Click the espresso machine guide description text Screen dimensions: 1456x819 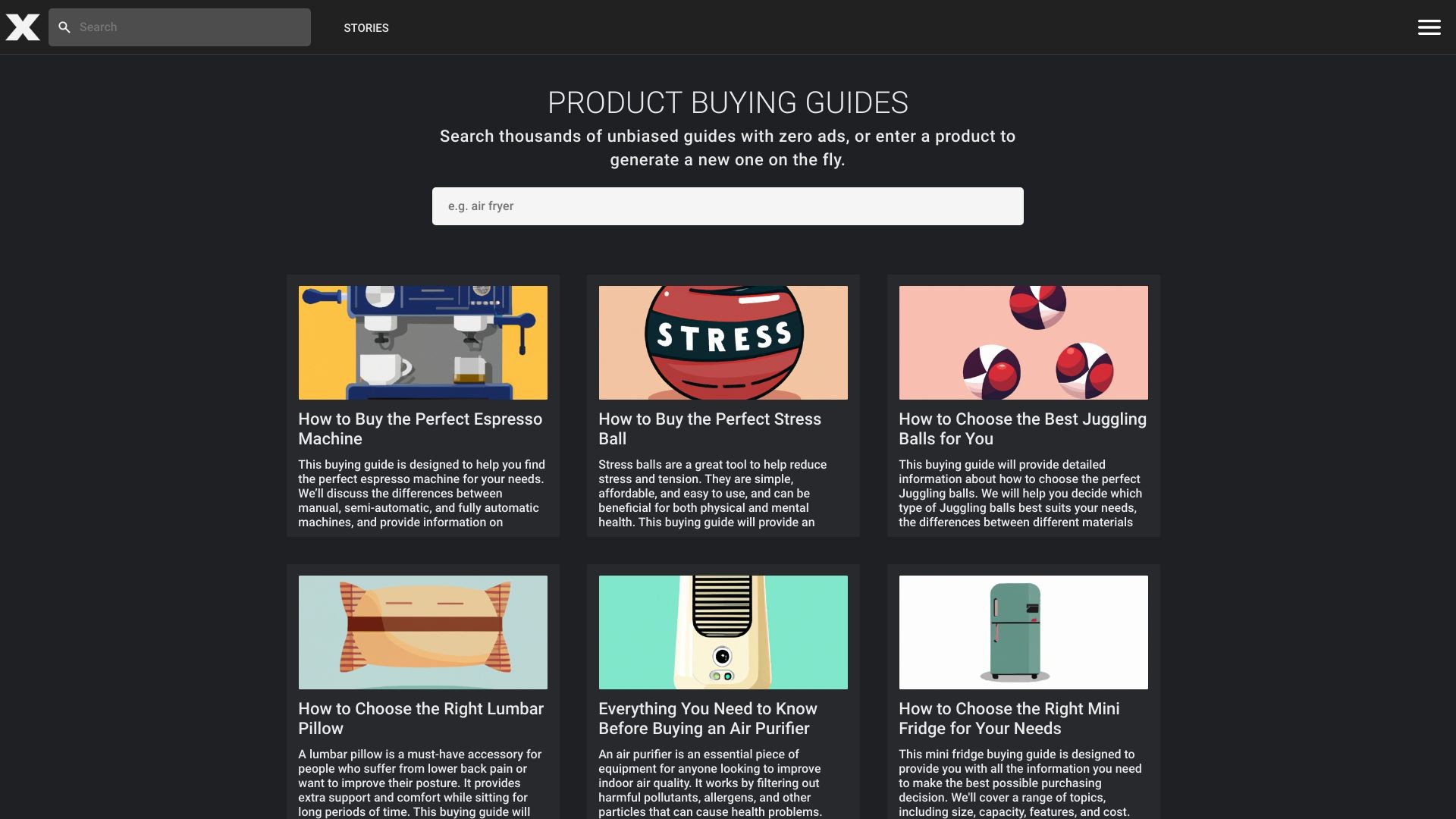pyautogui.click(x=422, y=493)
